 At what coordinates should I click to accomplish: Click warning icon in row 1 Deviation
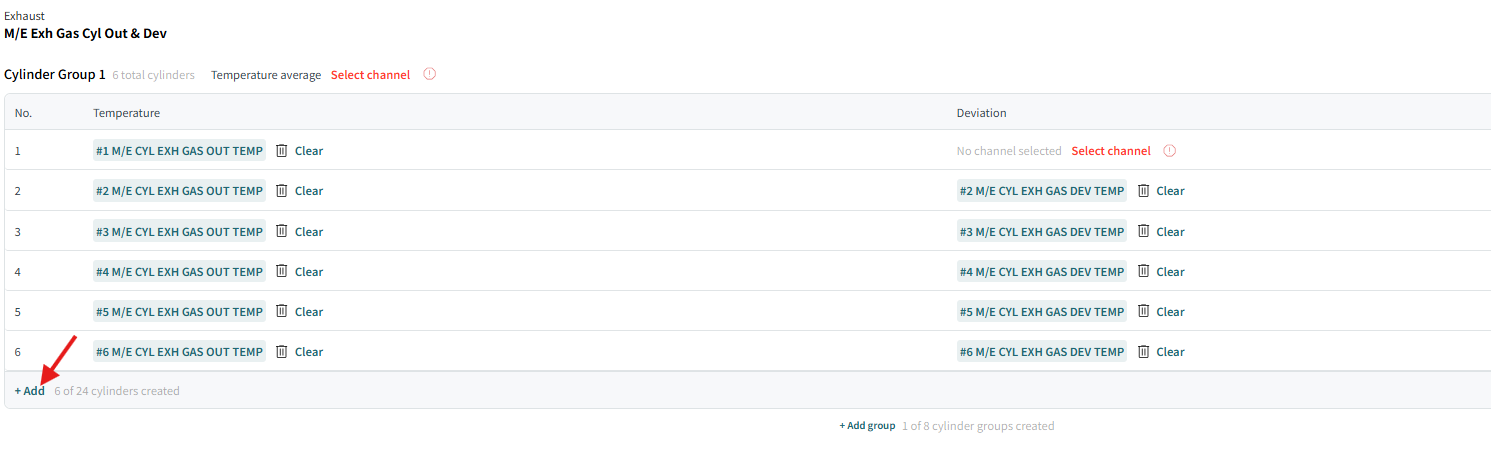coord(1169,151)
